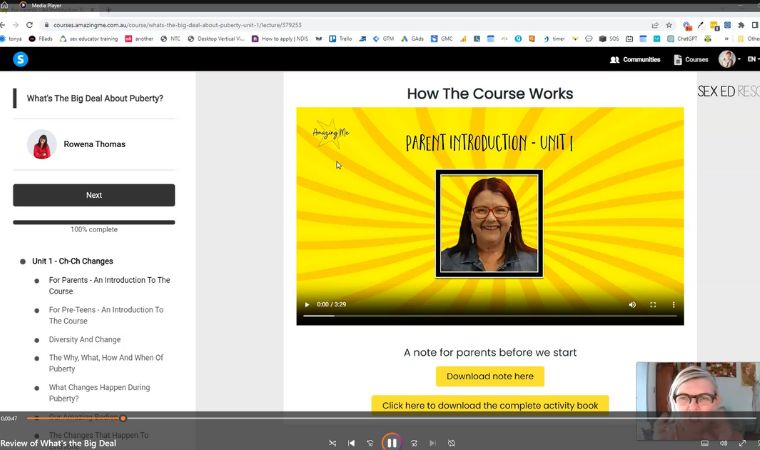
Task: Open the SOS bookmark
Action: (609, 39)
